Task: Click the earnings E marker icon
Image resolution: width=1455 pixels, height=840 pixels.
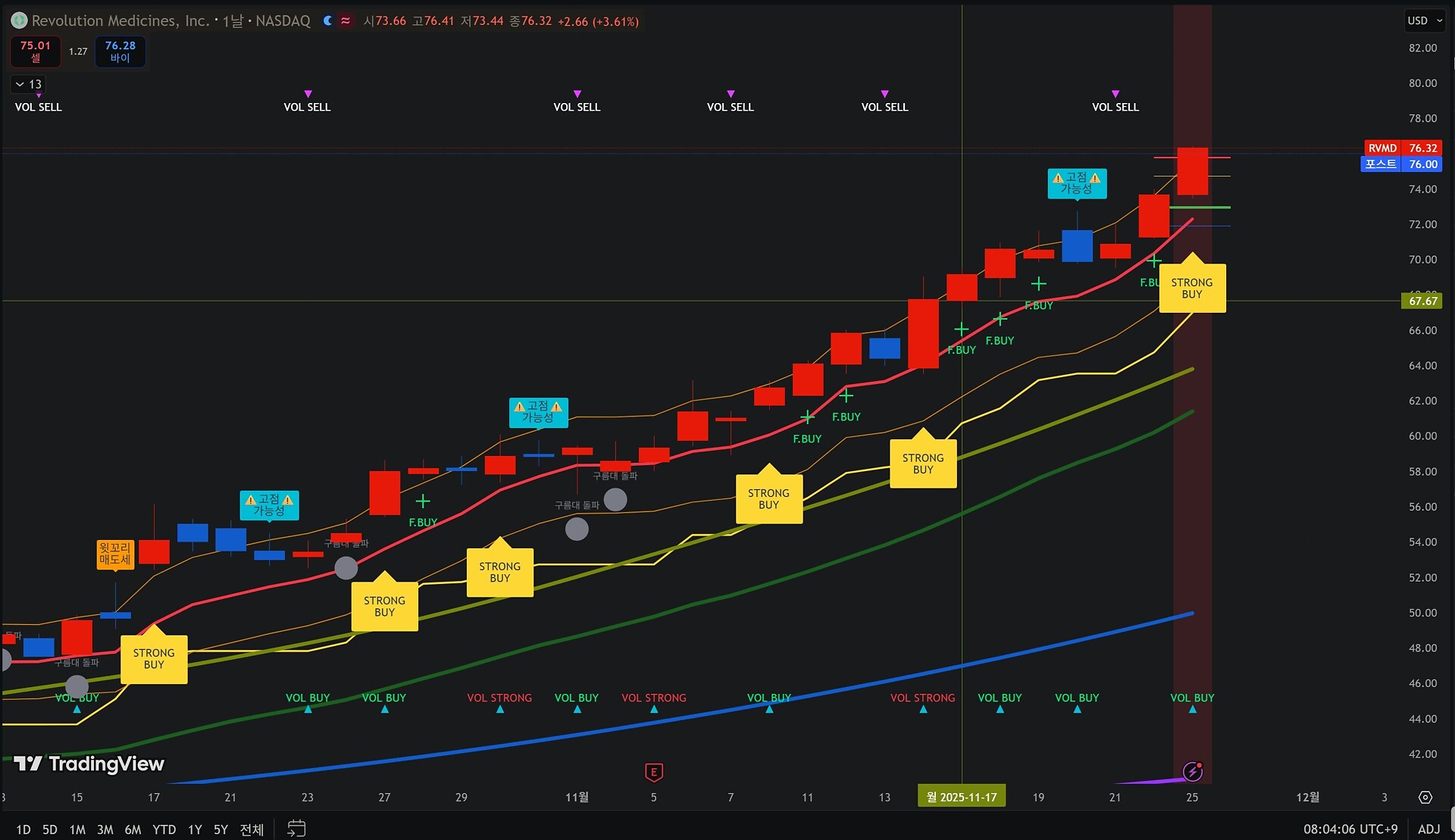Action: click(x=653, y=772)
